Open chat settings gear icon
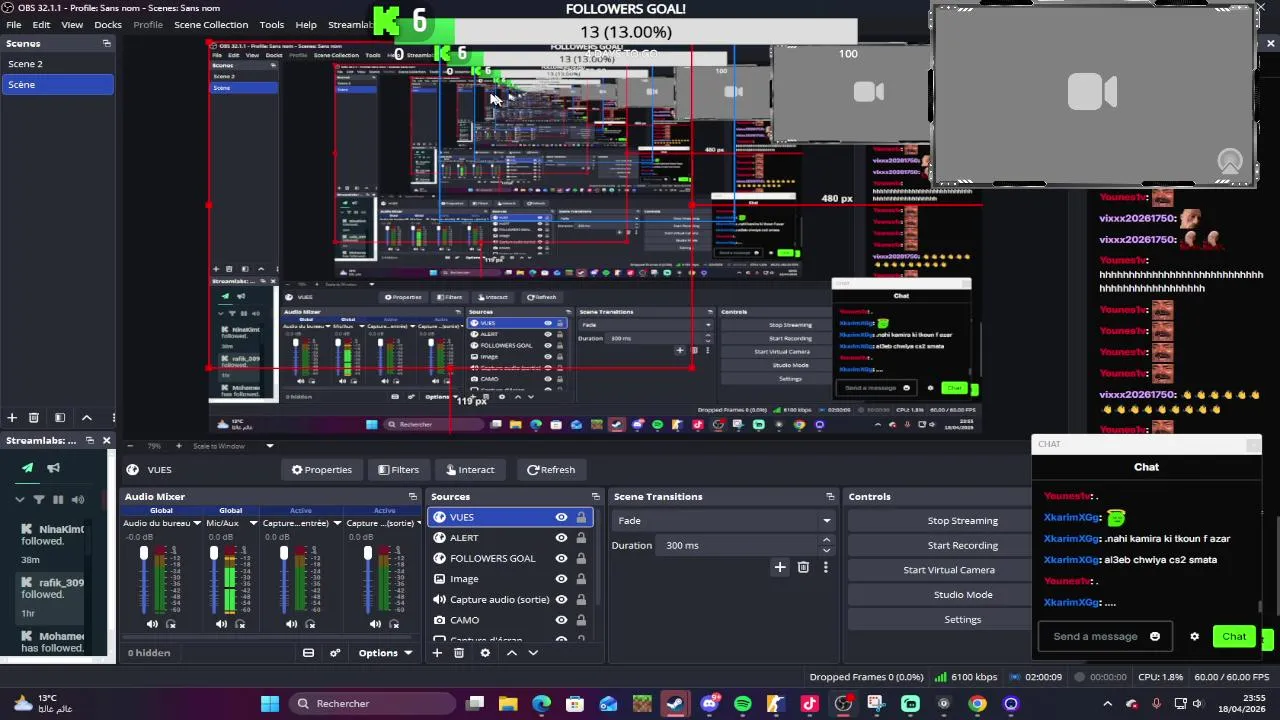The width and height of the screenshot is (1280, 720). click(1194, 636)
